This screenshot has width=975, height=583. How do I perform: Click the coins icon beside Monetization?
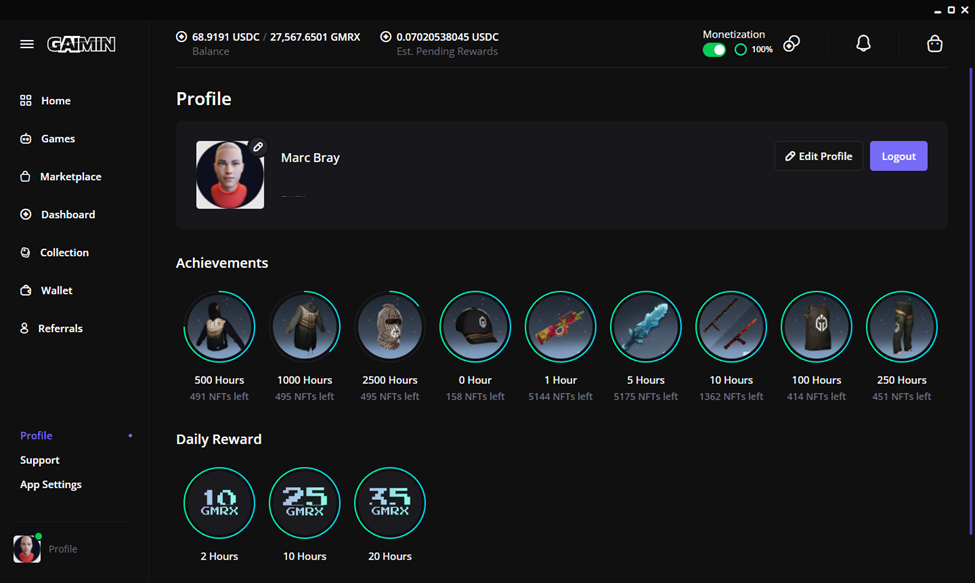[791, 44]
